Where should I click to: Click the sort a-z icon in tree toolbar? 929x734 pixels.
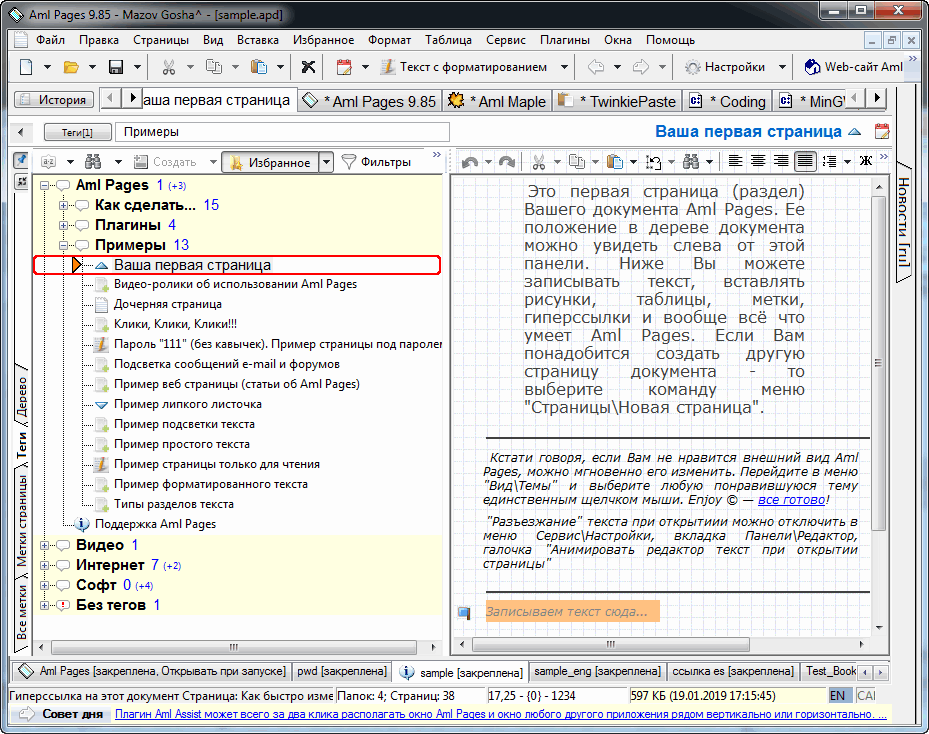pyautogui.click(x=49, y=162)
